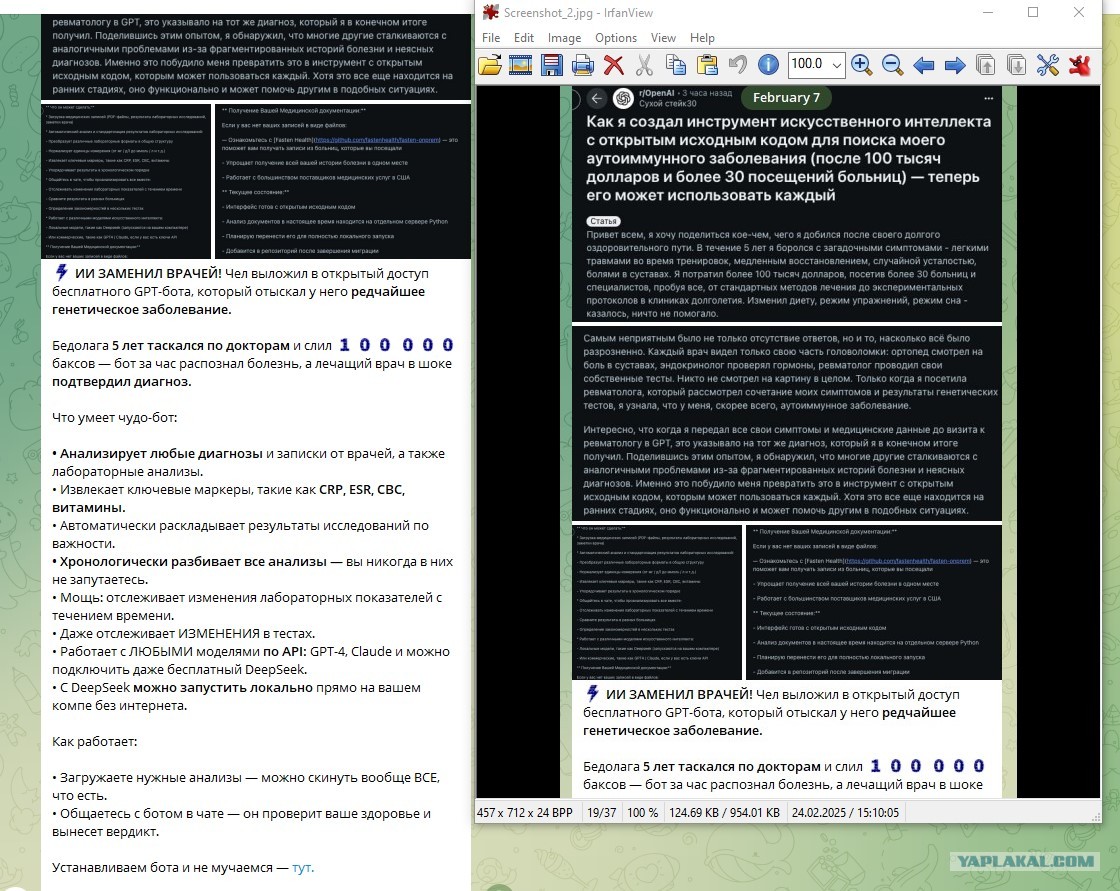Open IrfanView settings with the tools icon
This screenshot has height=891, width=1120.
(x=1048, y=65)
